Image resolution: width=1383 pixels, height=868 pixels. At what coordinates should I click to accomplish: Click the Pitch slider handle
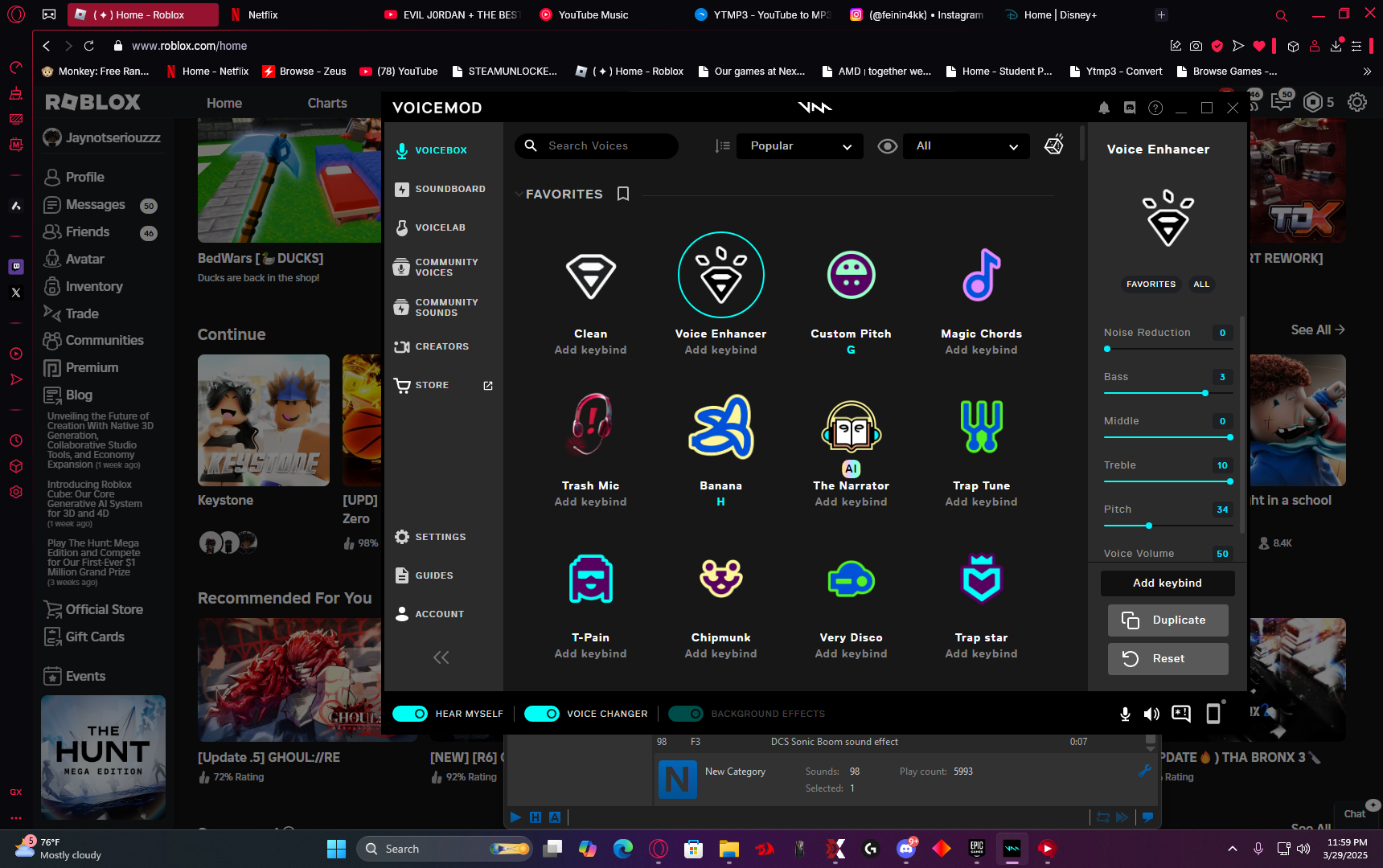click(x=1149, y=526)
